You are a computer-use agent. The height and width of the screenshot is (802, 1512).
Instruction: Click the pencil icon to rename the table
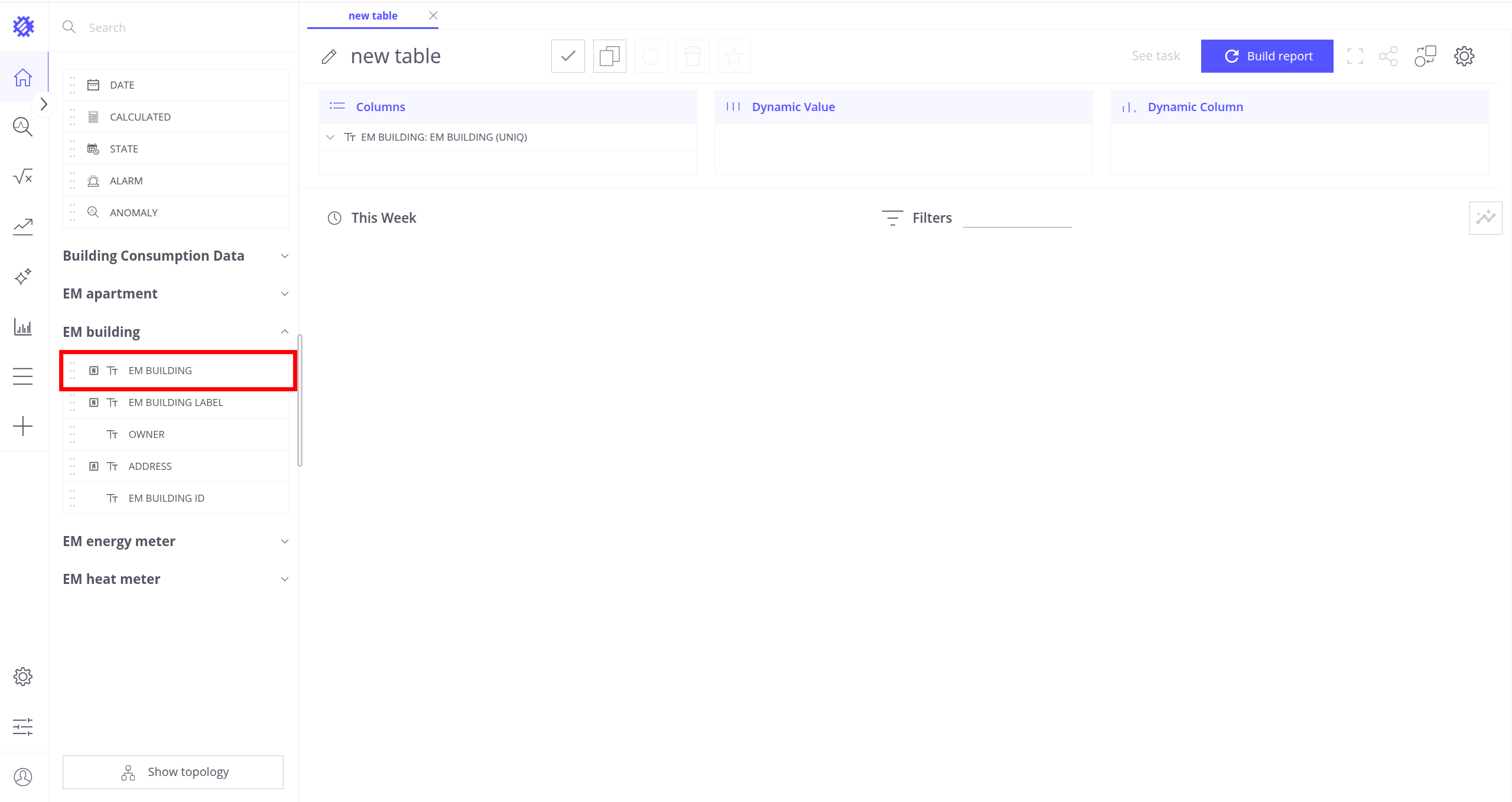pos(329,57)
